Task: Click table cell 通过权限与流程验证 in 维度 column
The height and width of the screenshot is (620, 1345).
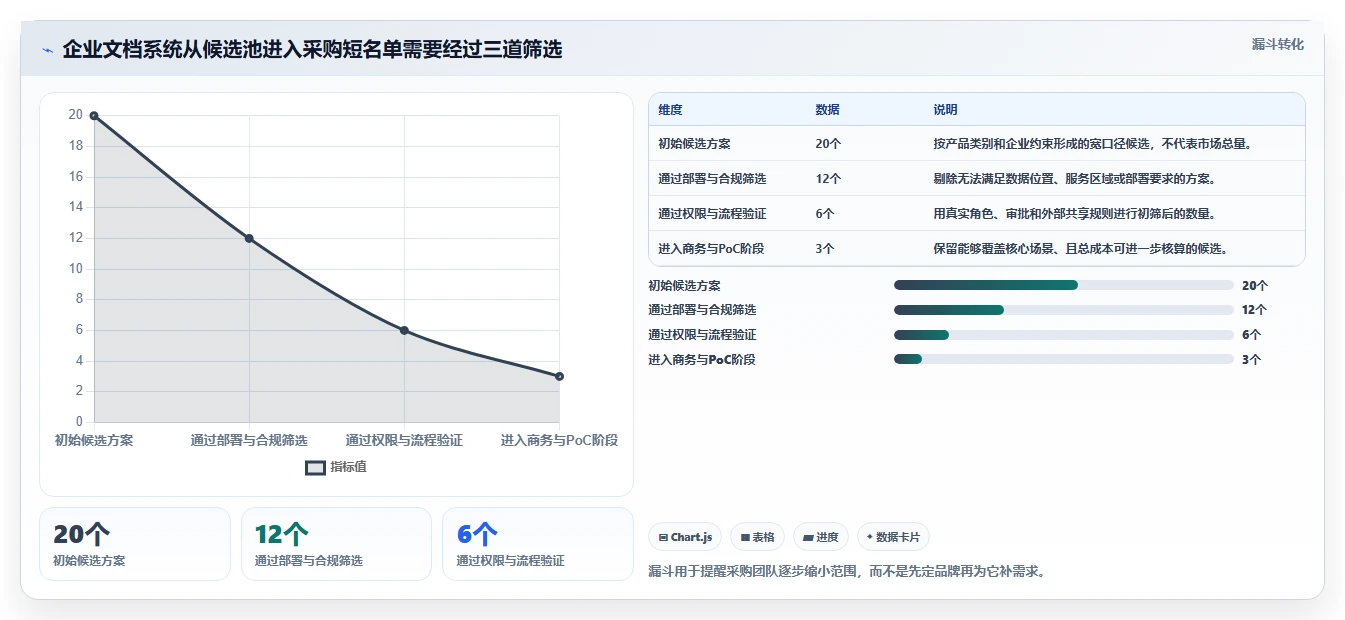Action: point(712,214)
